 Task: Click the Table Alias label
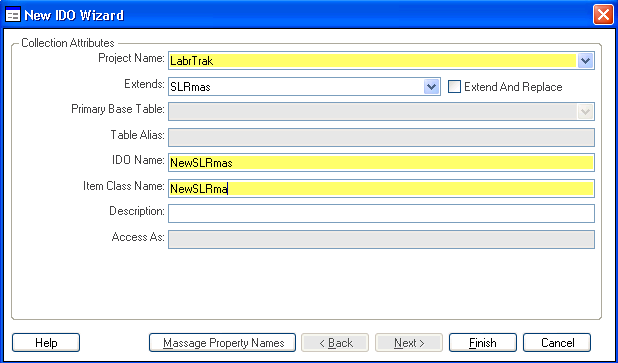point(137,135)
